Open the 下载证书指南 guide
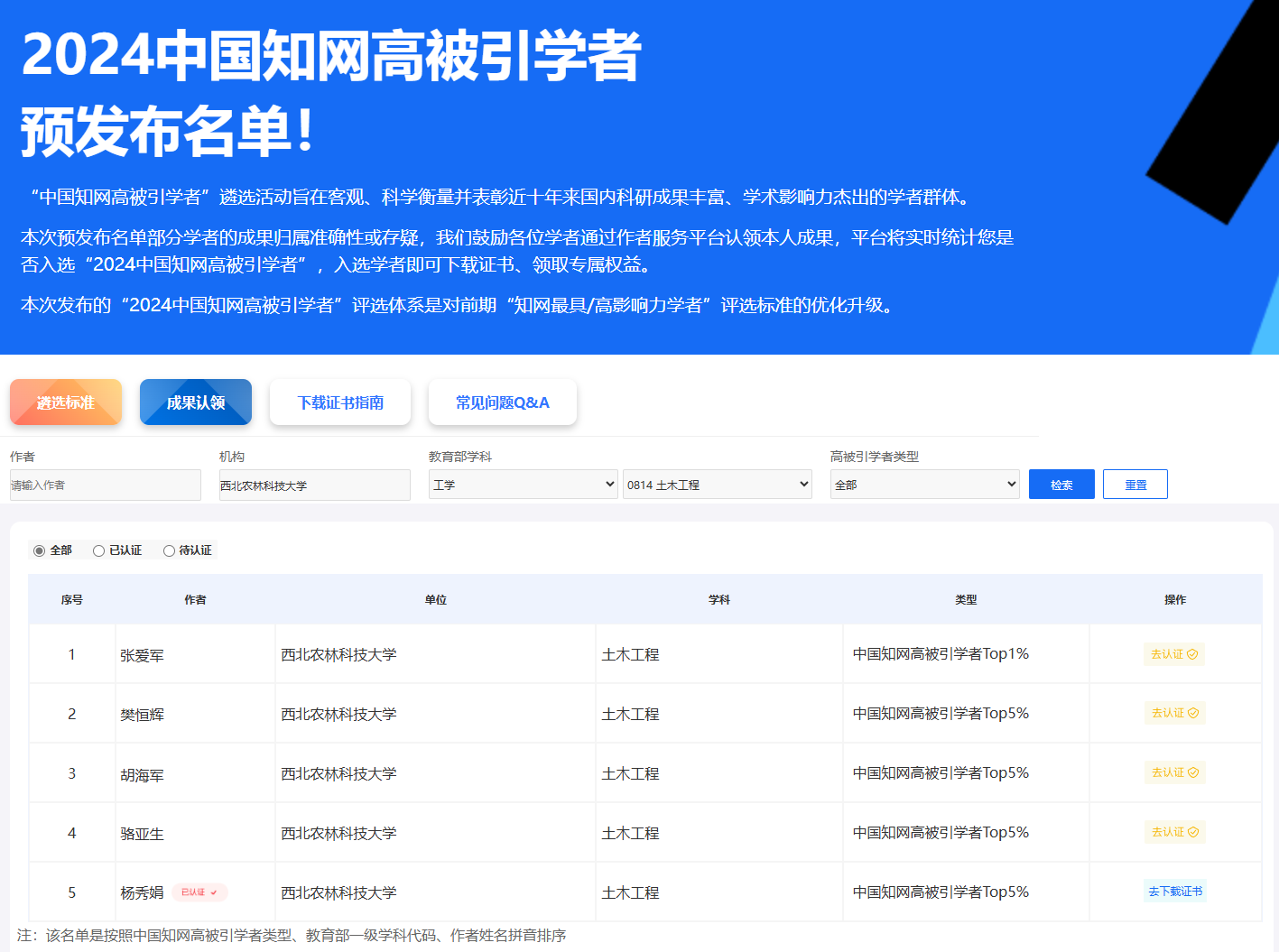The height and width of the screenshot is (952, 1279). (x=340, y=402)
